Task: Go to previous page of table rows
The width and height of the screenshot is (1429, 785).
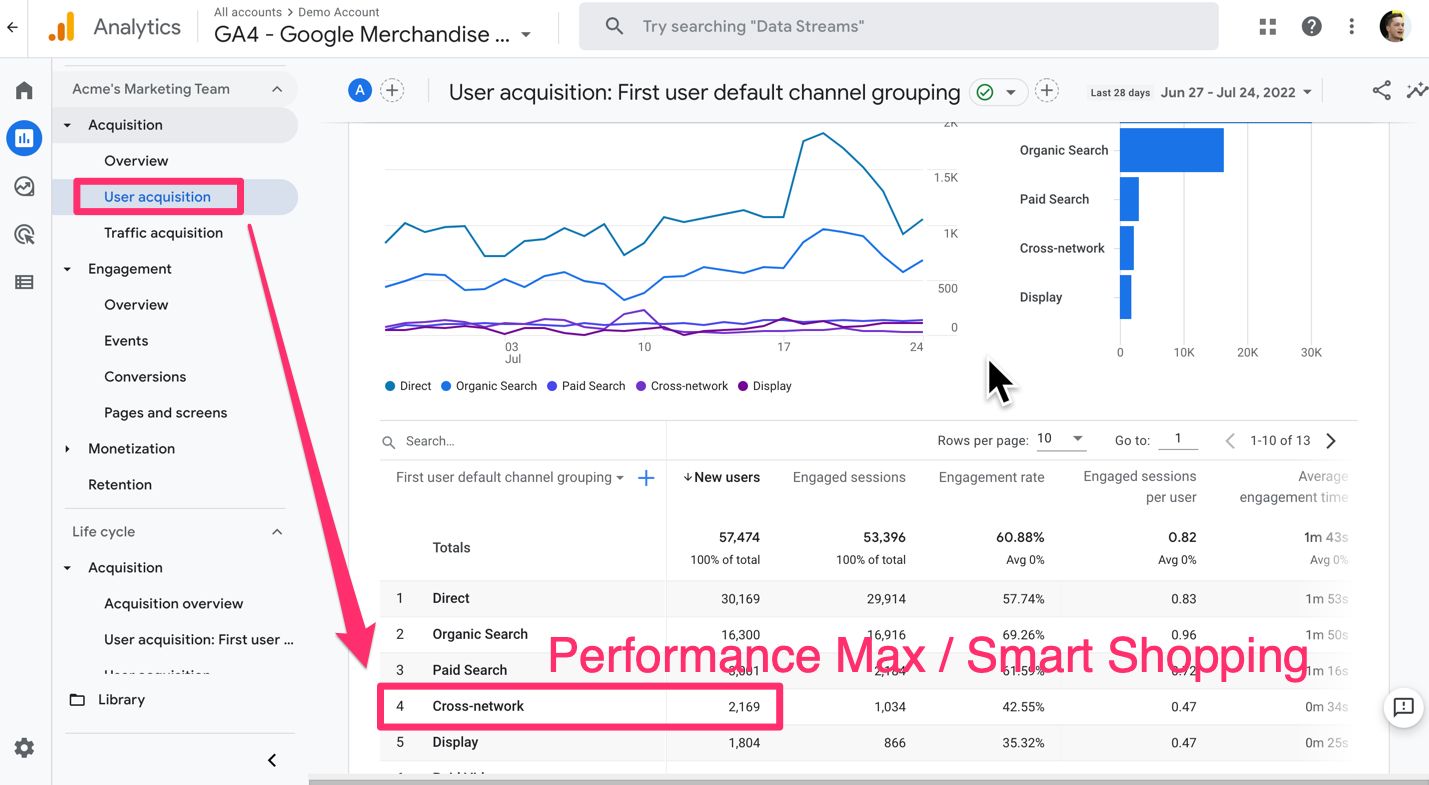Action: coord(1230,440)
